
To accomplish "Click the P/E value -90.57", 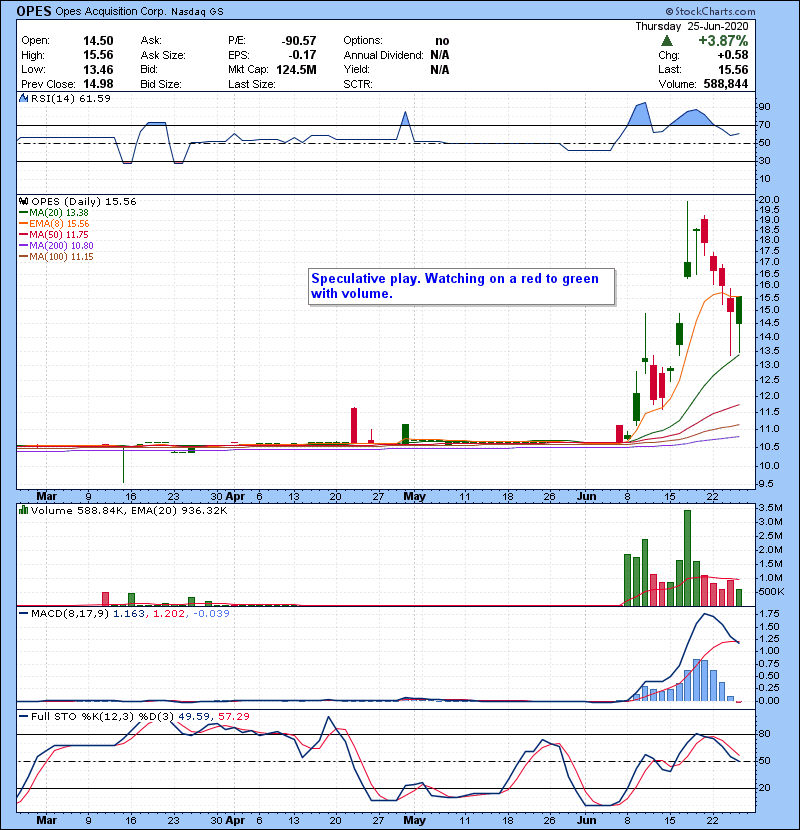I will point(299,41).
